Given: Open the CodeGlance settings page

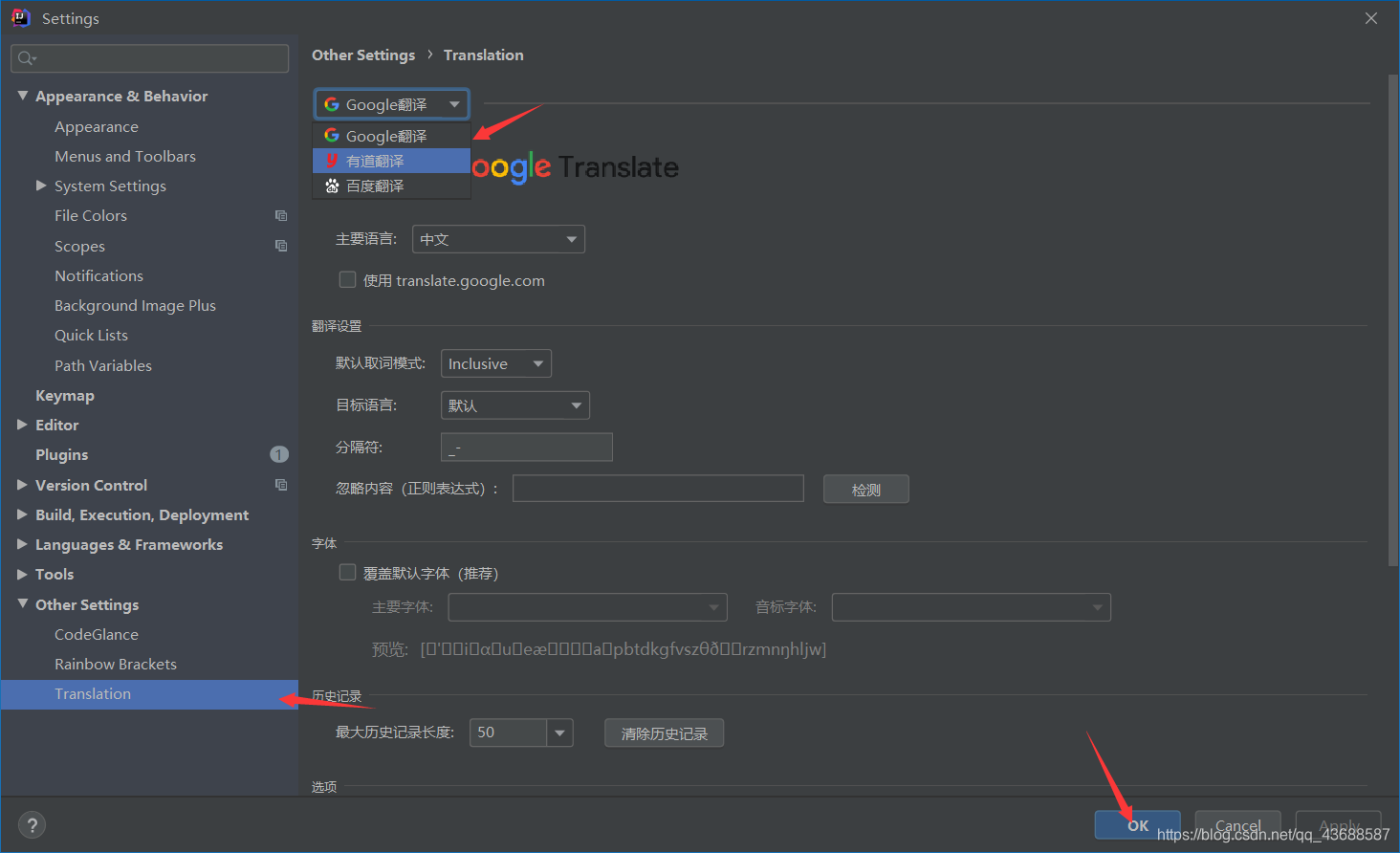Looking at the screenshot, I should pos(97,634).
